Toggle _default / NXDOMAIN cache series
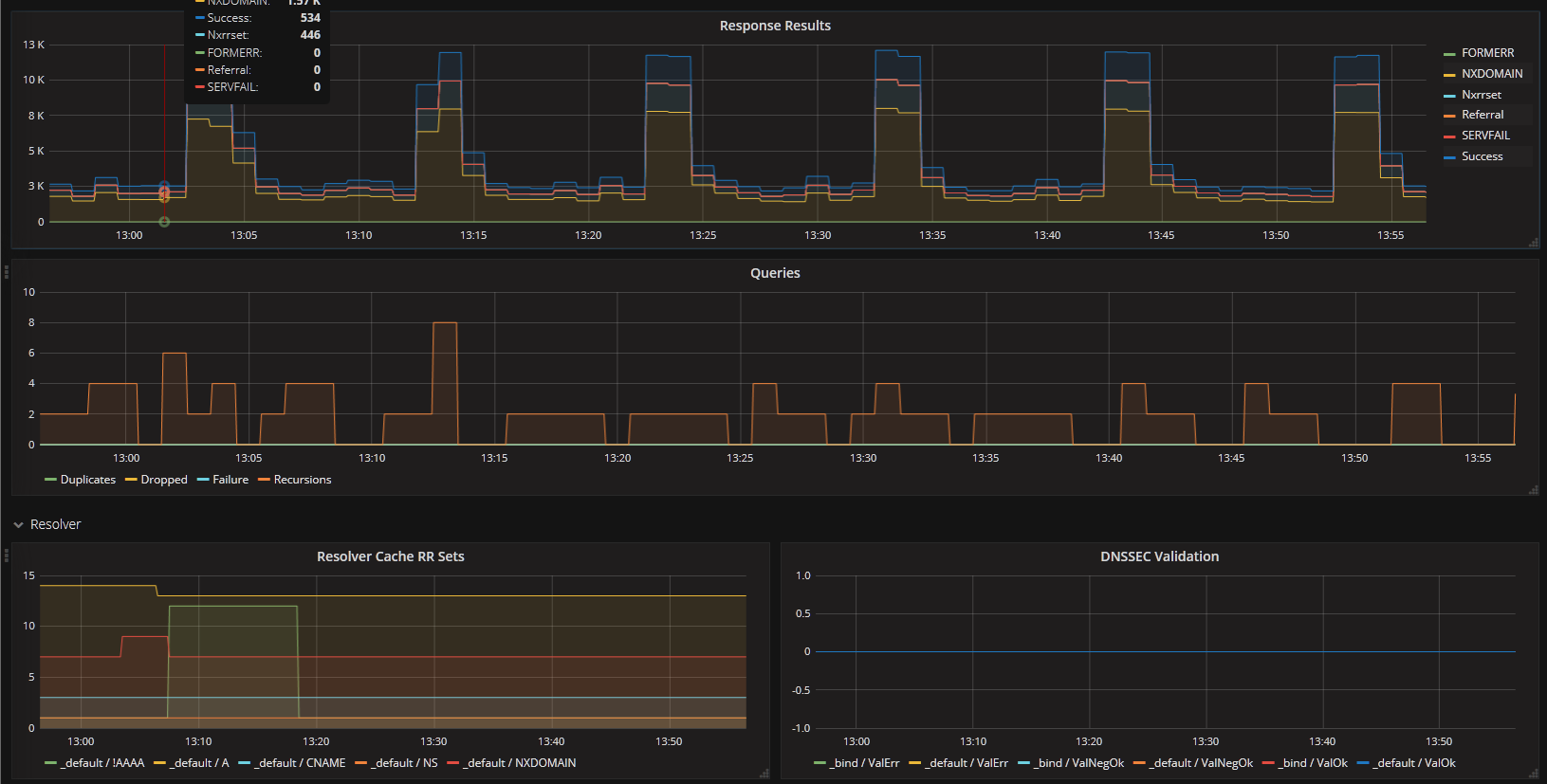 click(x=519, y=763)
